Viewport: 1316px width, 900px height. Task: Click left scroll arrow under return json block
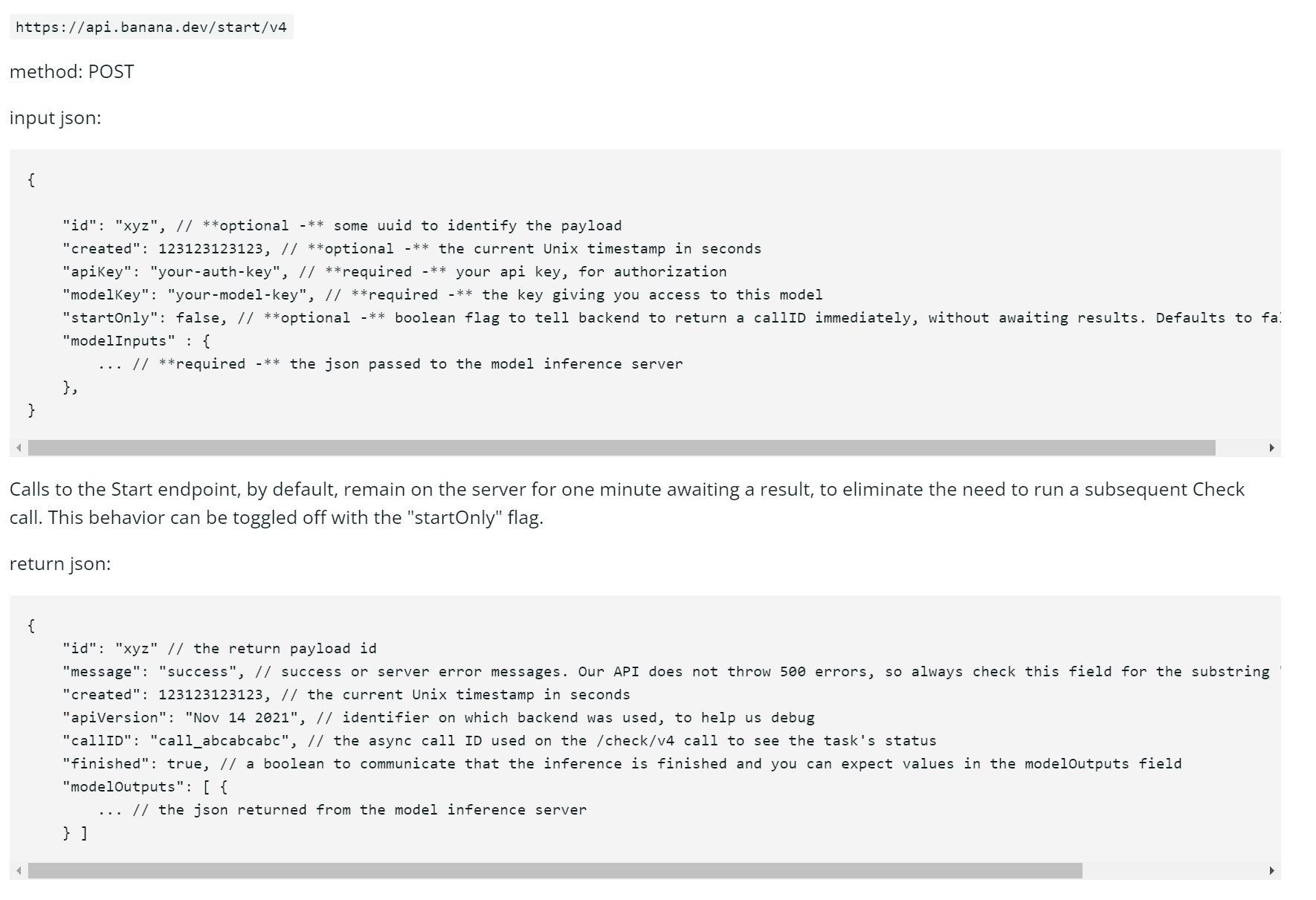point(19,870)
